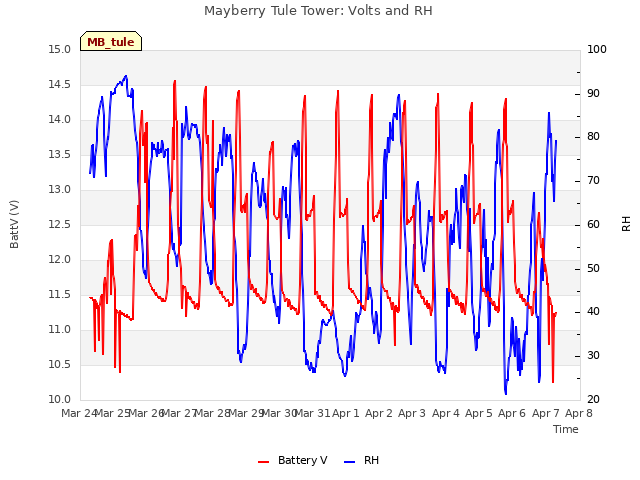Click the '13.5' left axis tick label
This screenshot has width=640, height=480.
point(60,155)
